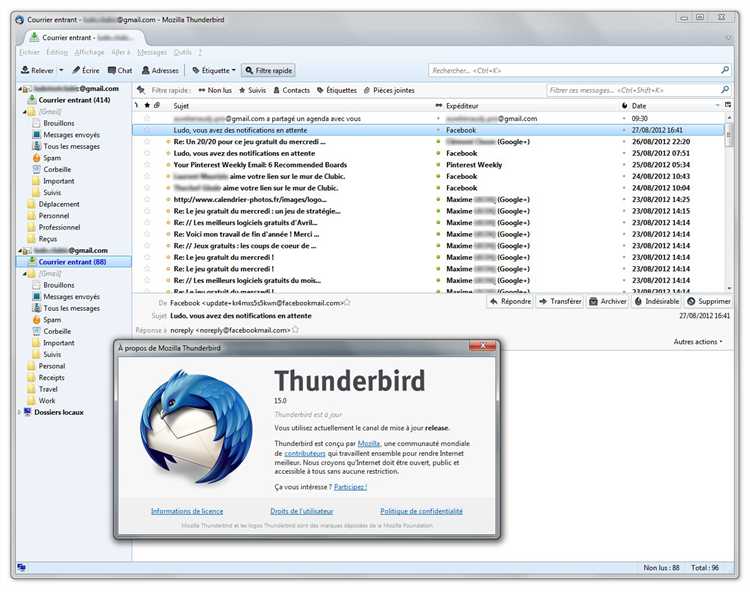Click the Participez ! link
Viewport: 750px width, 592px height.
tap(350, 487)
